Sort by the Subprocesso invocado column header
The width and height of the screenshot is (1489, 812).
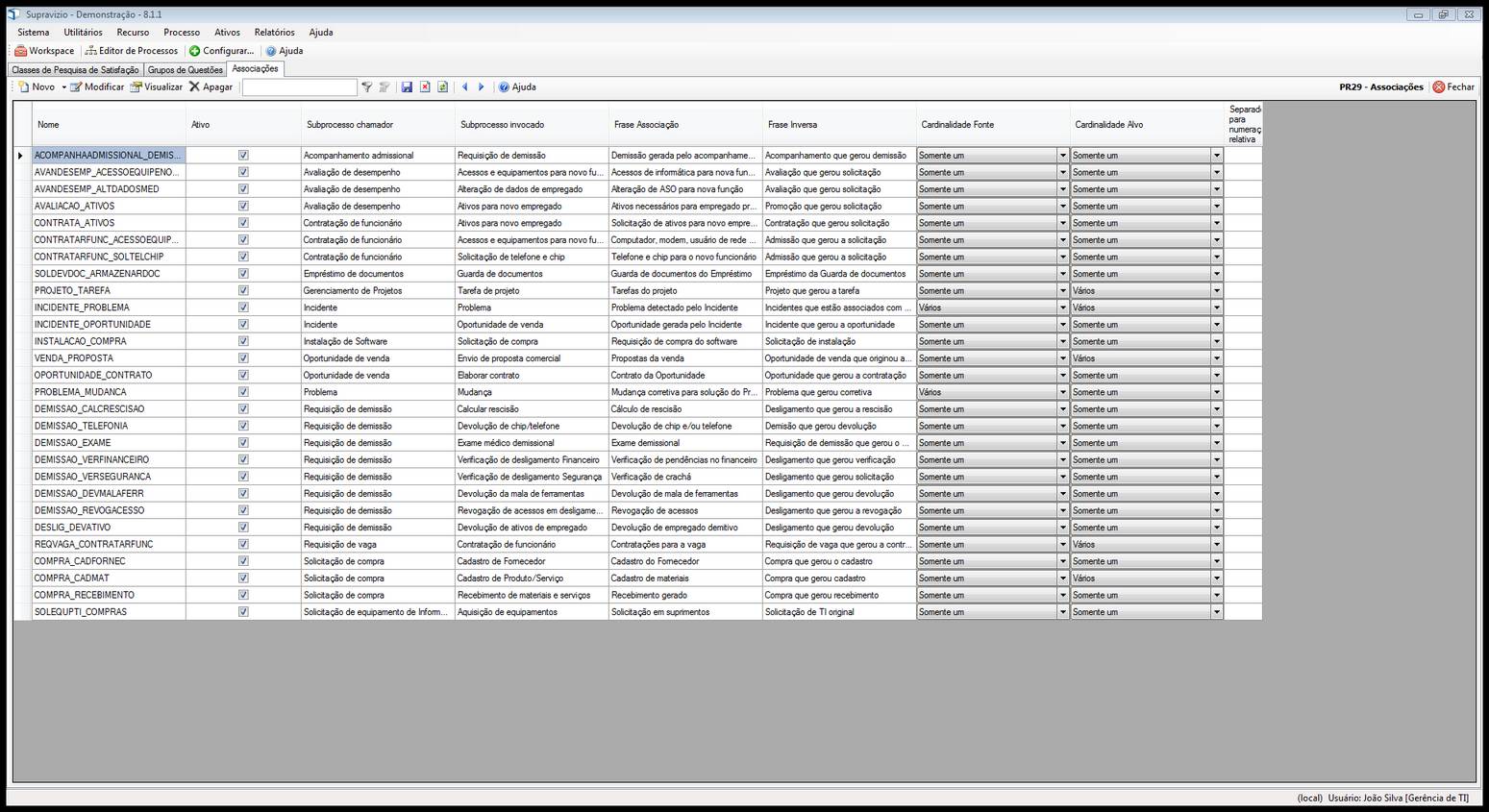(532, 125)
